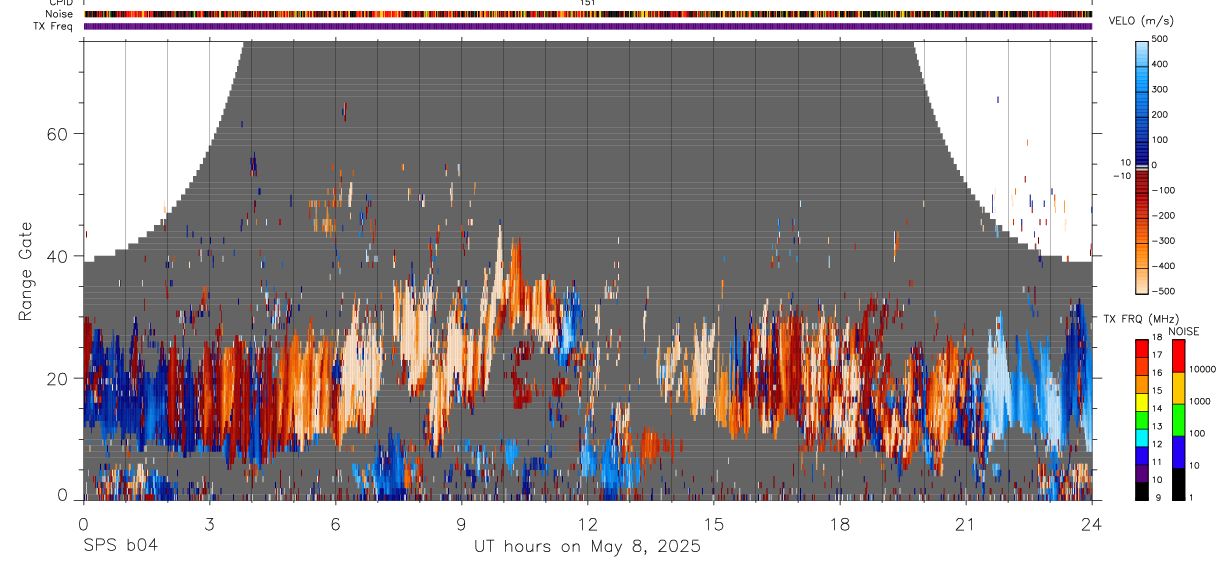Image resolution: width=1228 pixels, height=567 pixels.
Task: Click the '12' hour tick on the time axis
Action: [x=588, y=523]
